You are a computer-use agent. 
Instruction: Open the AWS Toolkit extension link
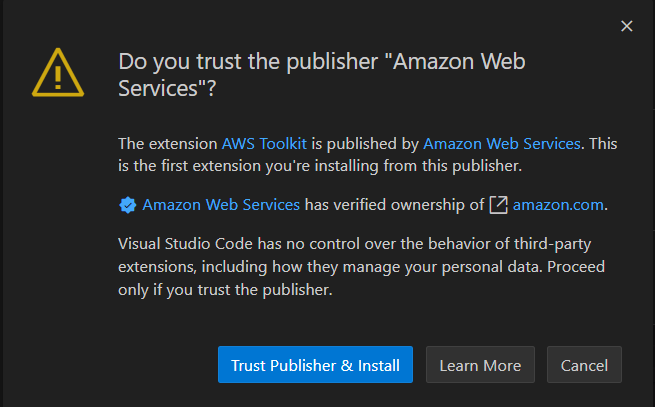coord(264,143)
